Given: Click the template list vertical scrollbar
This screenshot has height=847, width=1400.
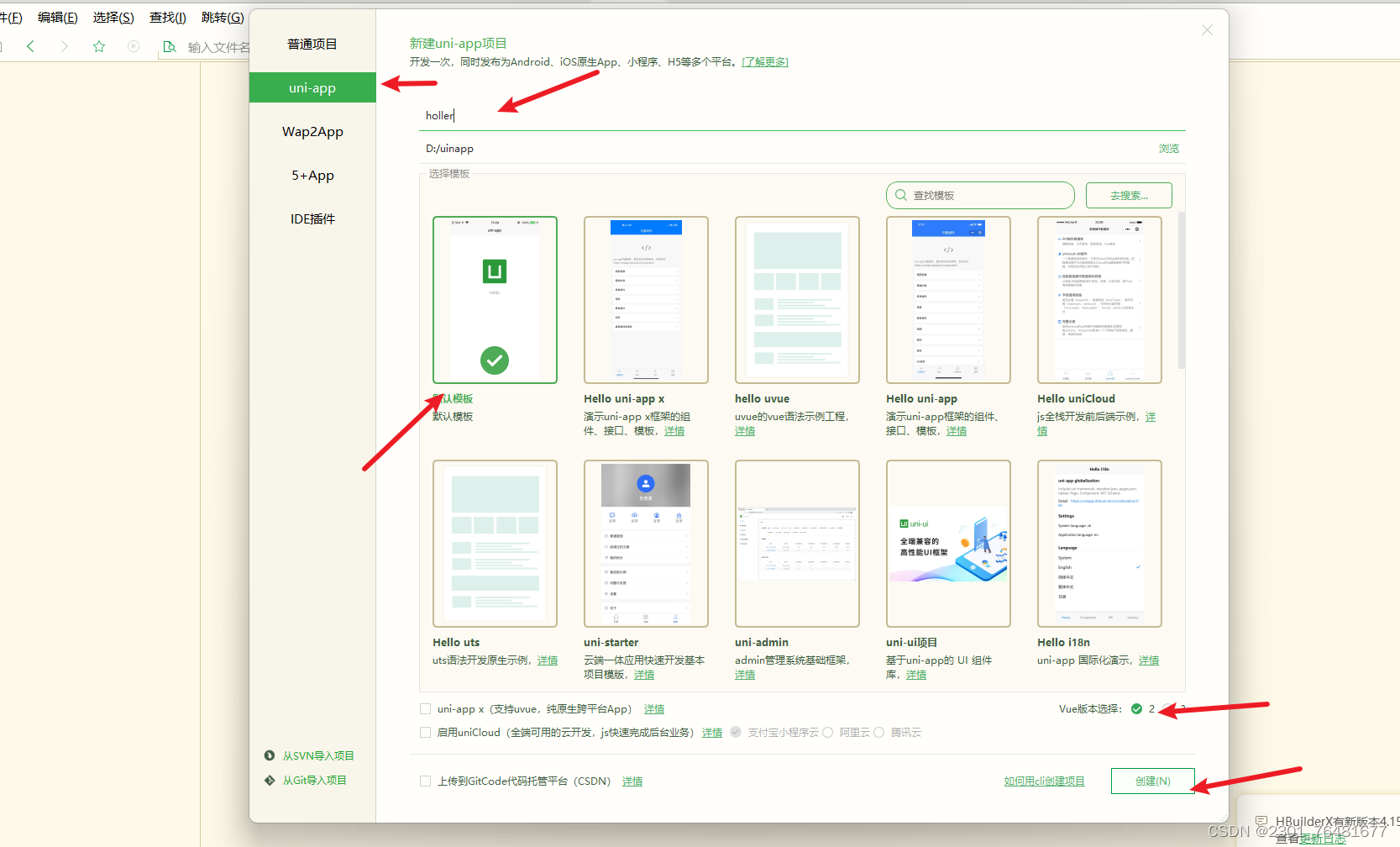Looking at the screenshot, I should tap(1181, 290).
